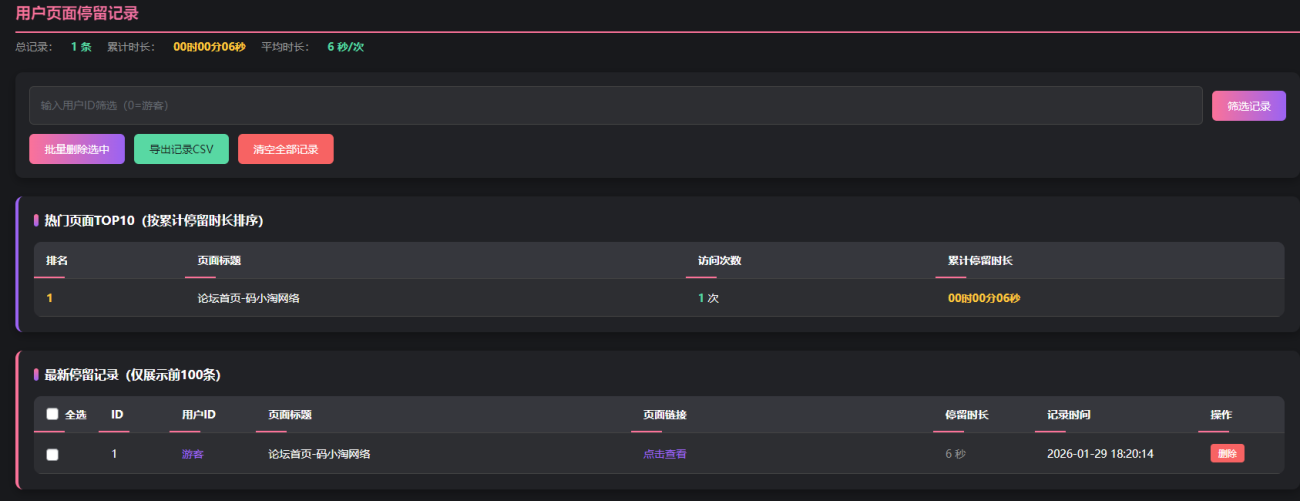Delete the record using 删除 button

[1227, 454]
